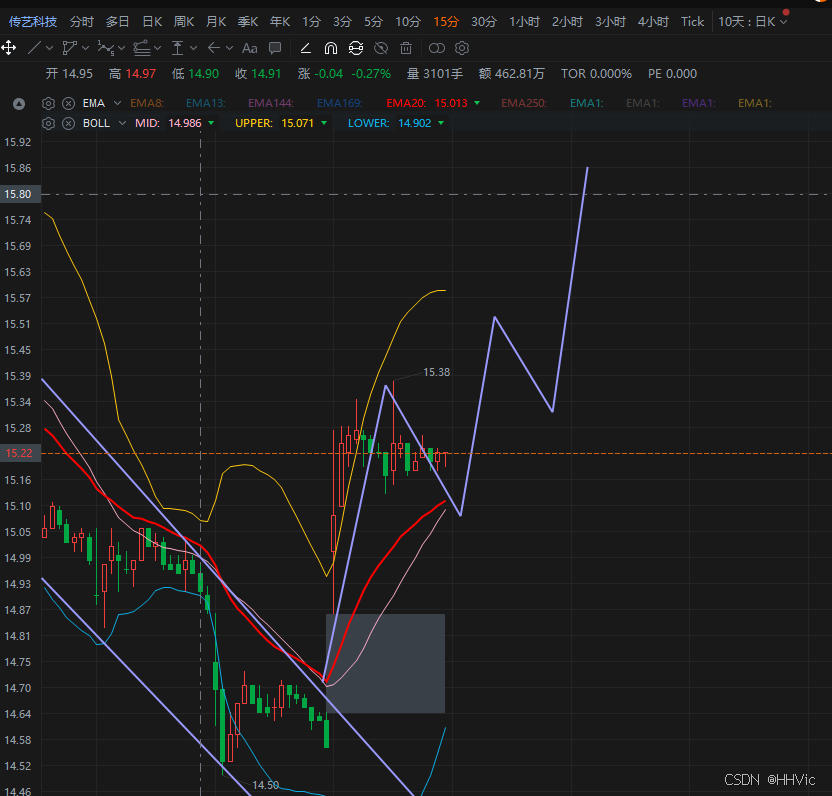
Task: Switch to 月K chart tab
Action: (x=216, y=22)
